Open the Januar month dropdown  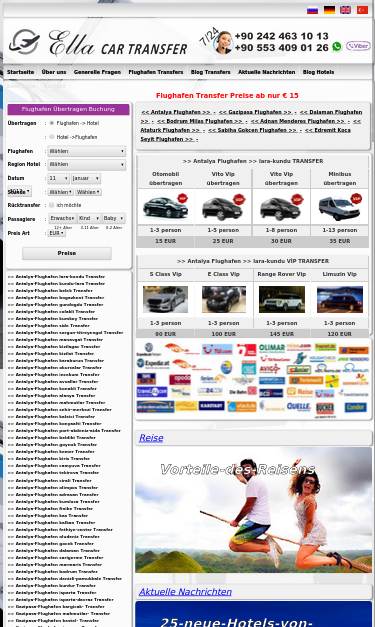coord(86,178)
